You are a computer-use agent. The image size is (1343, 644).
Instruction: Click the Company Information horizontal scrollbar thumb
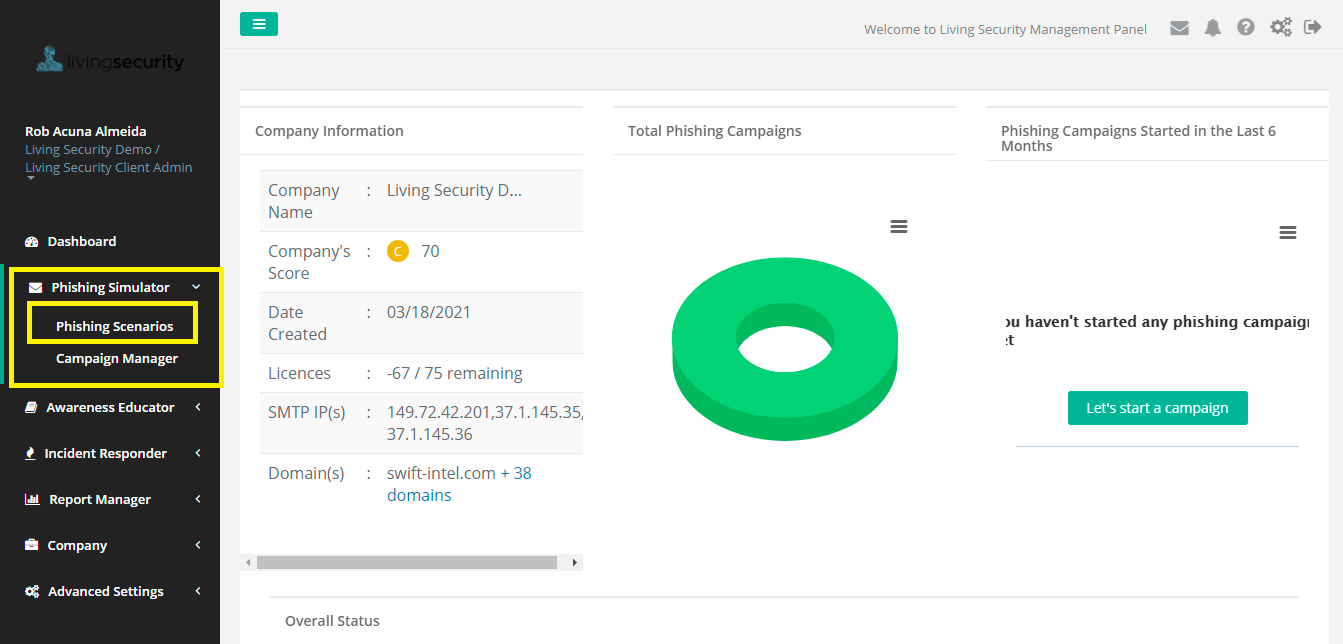[x=407, y=563]
